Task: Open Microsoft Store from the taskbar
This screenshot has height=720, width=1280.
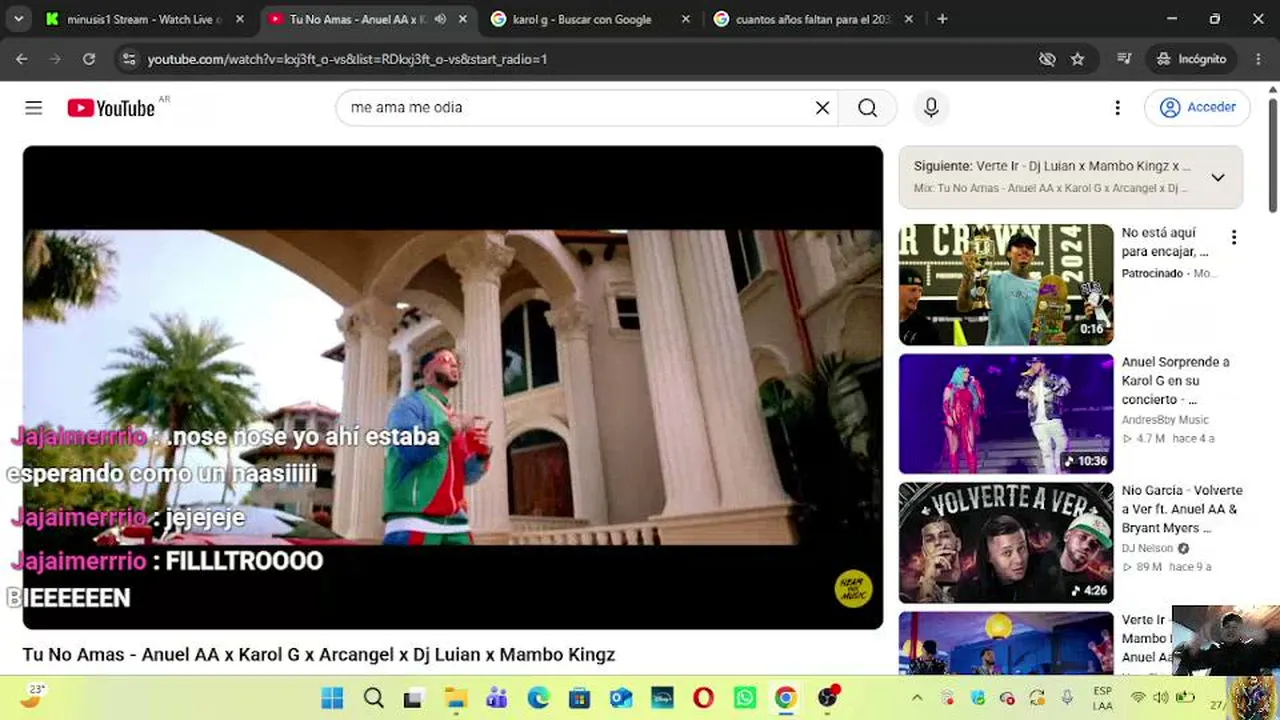Action: [x=580, y=698]
